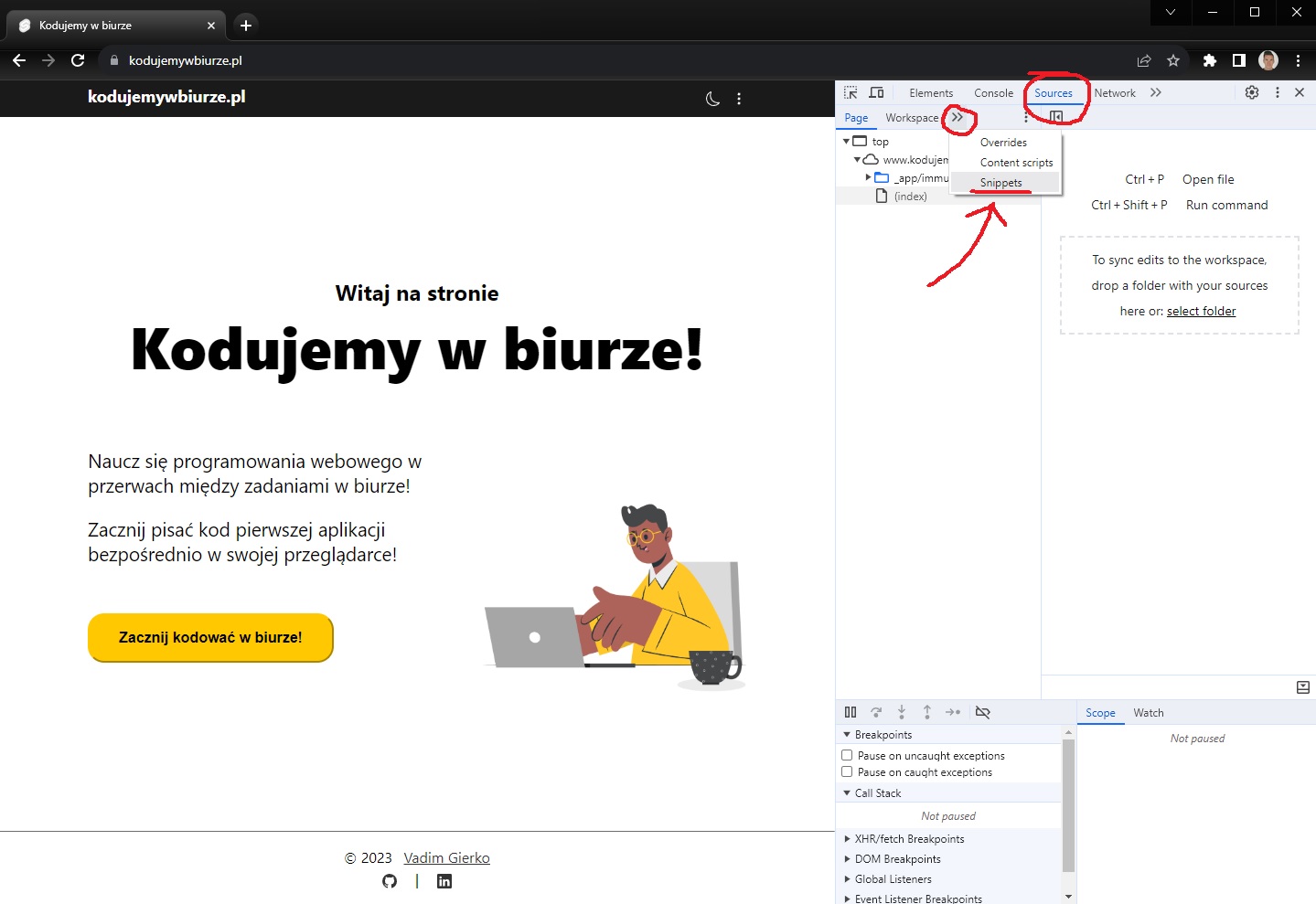Deactivate breakpoints icon
The width and height of the screenshot is (1316, 904).
pyautogui.click(x=983, y=712)
